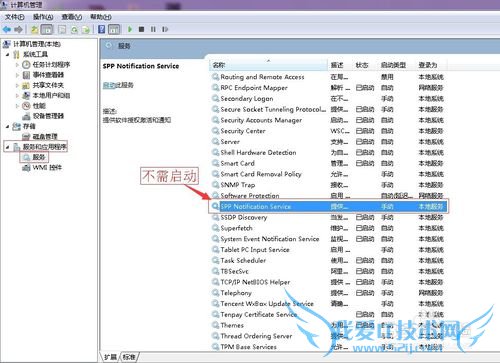Open the 操作(A) menu
Screen dimensions: 500x363
pos(43,17)
